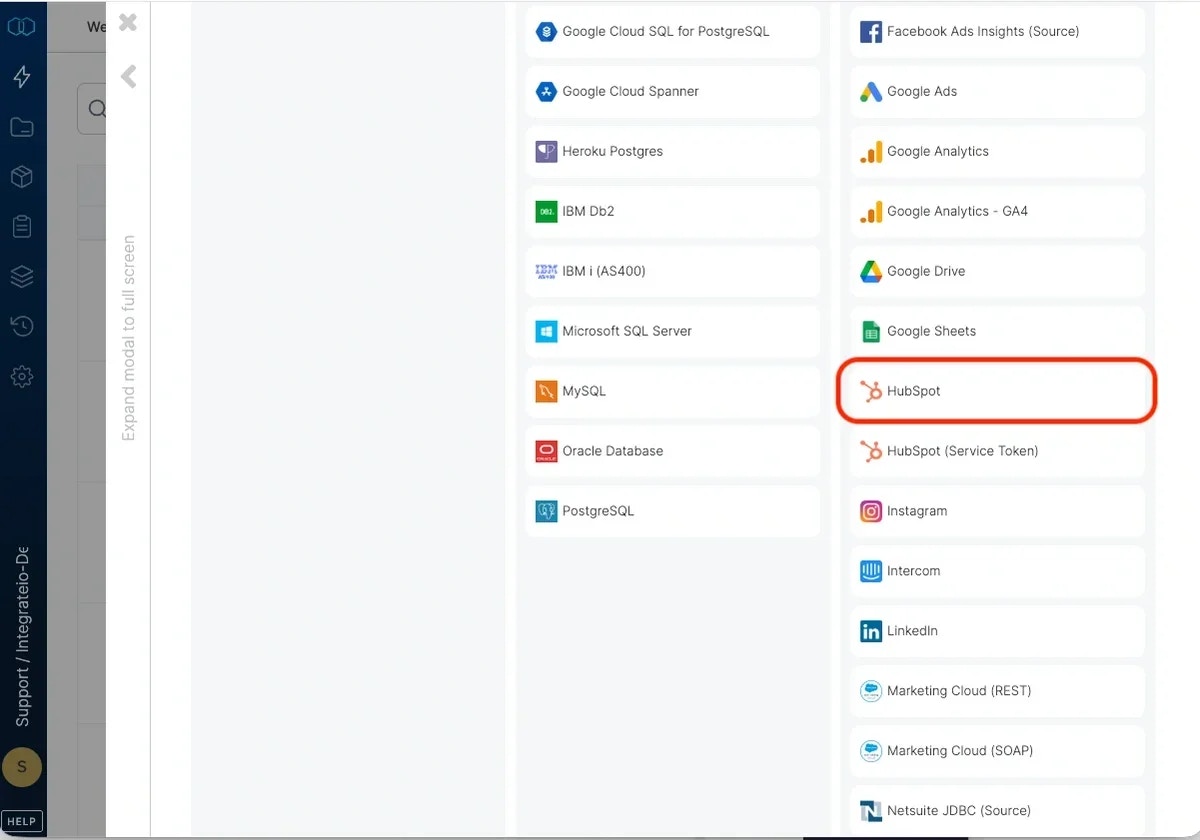Click the Netsuite JDBC (Source) icon

[x=871, y=810]
